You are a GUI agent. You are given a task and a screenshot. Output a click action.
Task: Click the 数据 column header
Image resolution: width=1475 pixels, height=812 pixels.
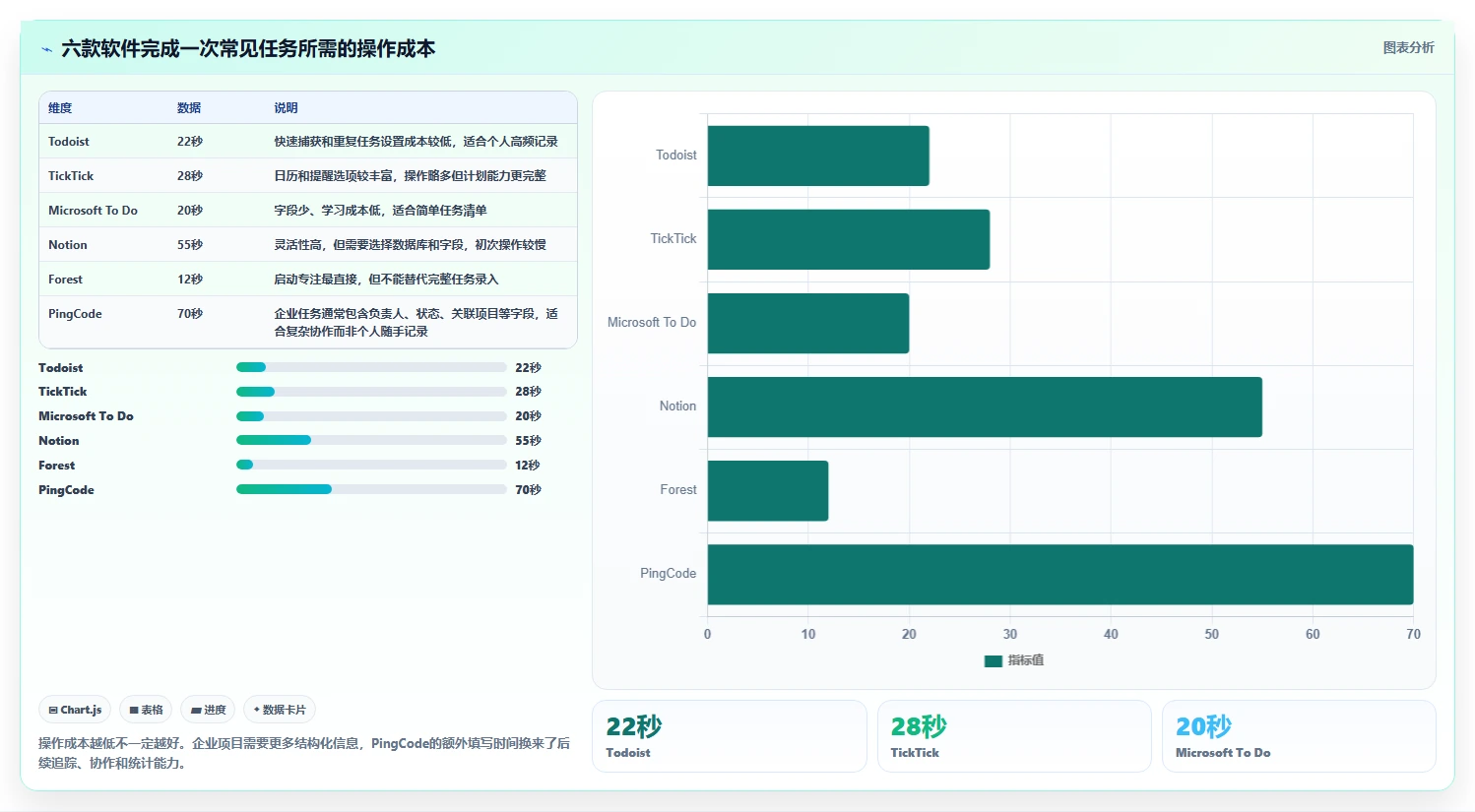click(x=189, y=108)
